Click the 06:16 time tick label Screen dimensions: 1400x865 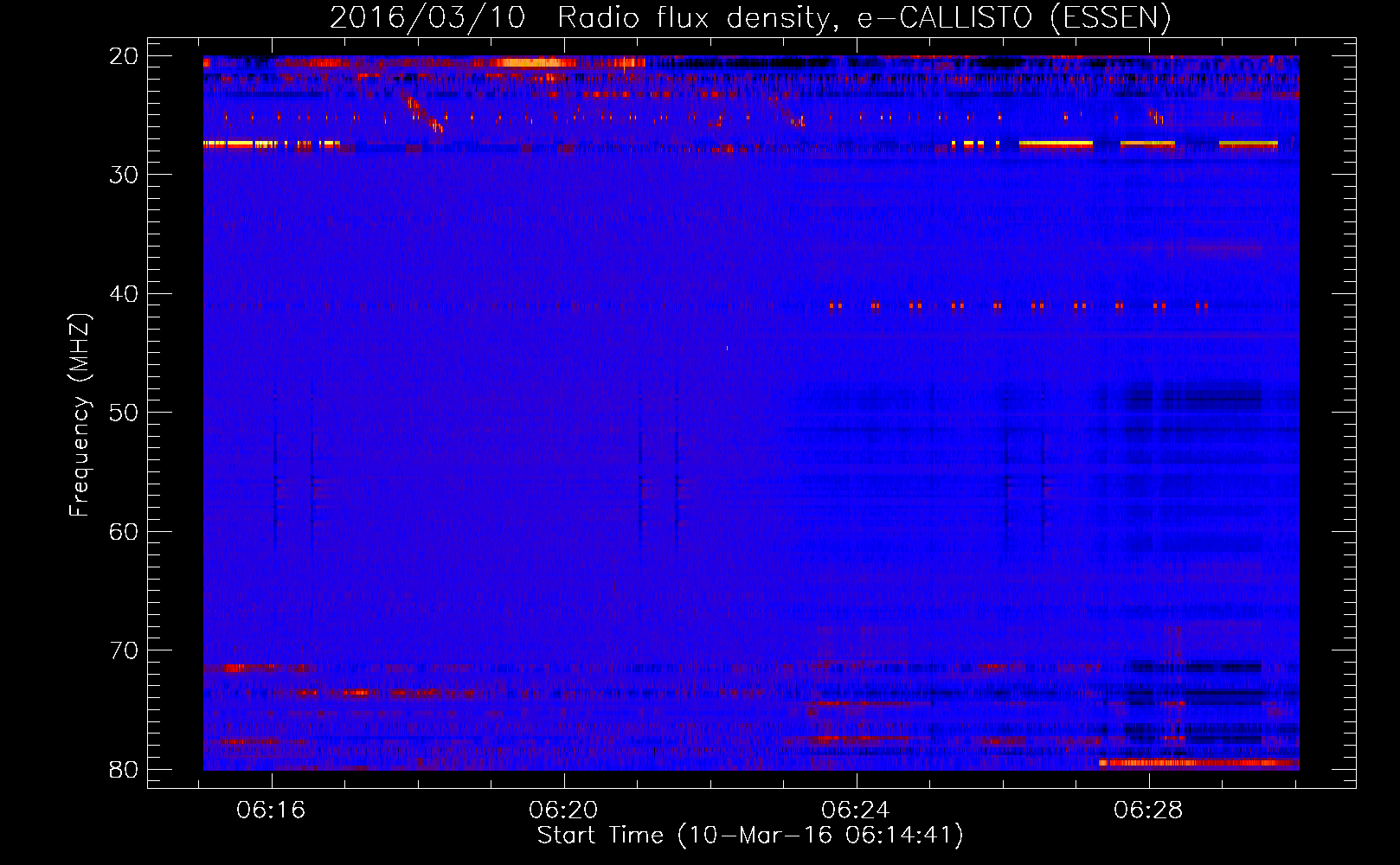pos(271,811)
